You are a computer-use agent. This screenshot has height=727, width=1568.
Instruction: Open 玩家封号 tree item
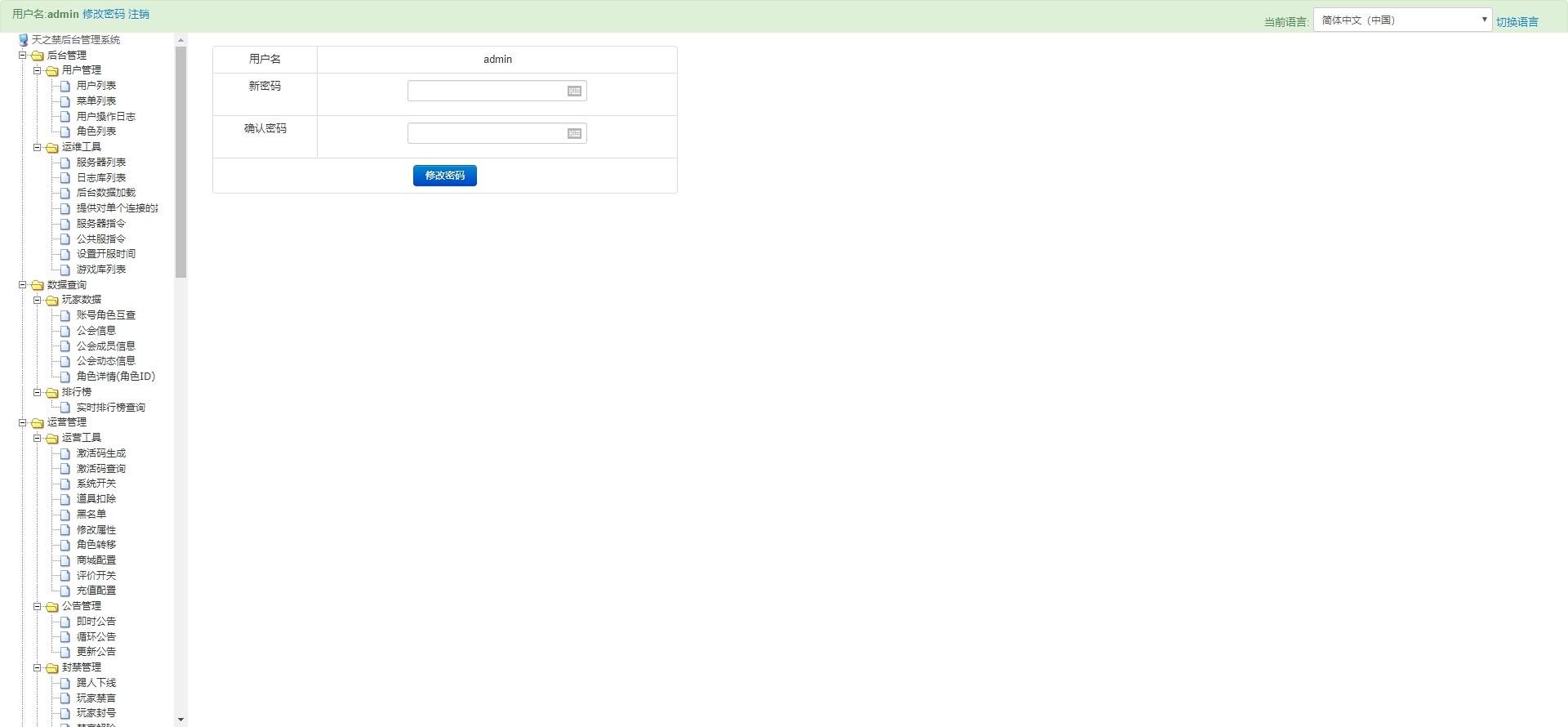coord(96,713)
